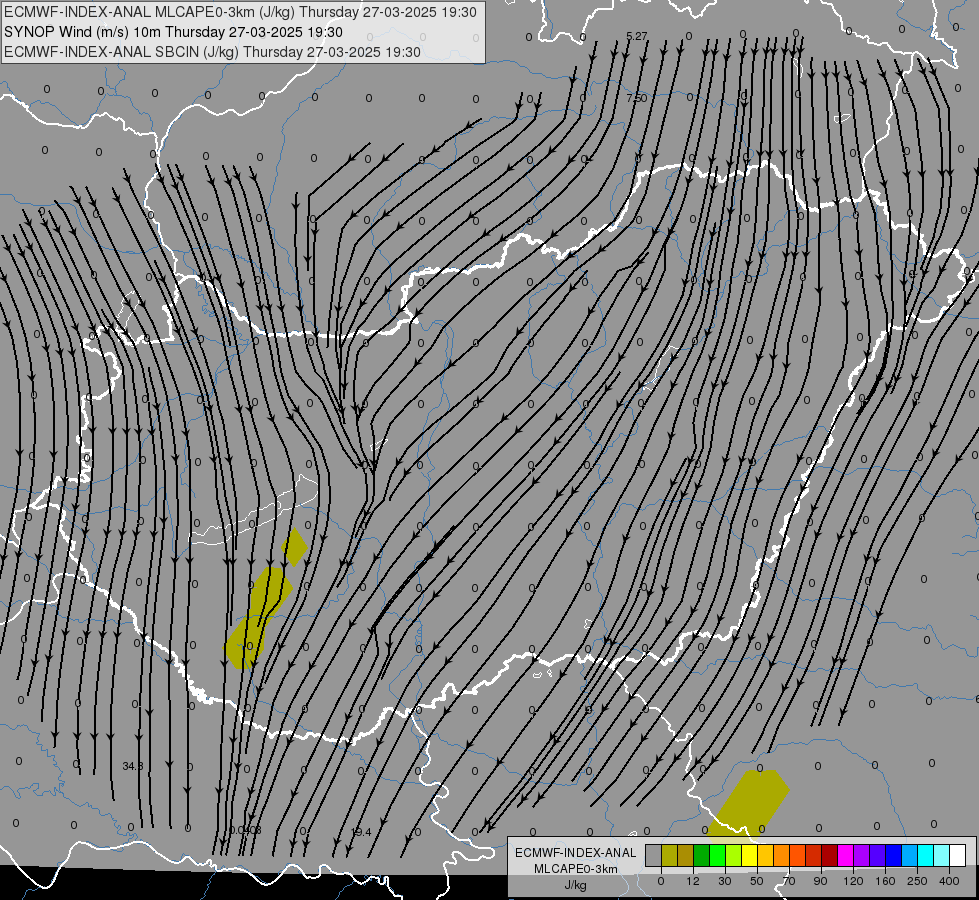
Task: Select the lime yellow-green legend swatch
Action: 734,856
